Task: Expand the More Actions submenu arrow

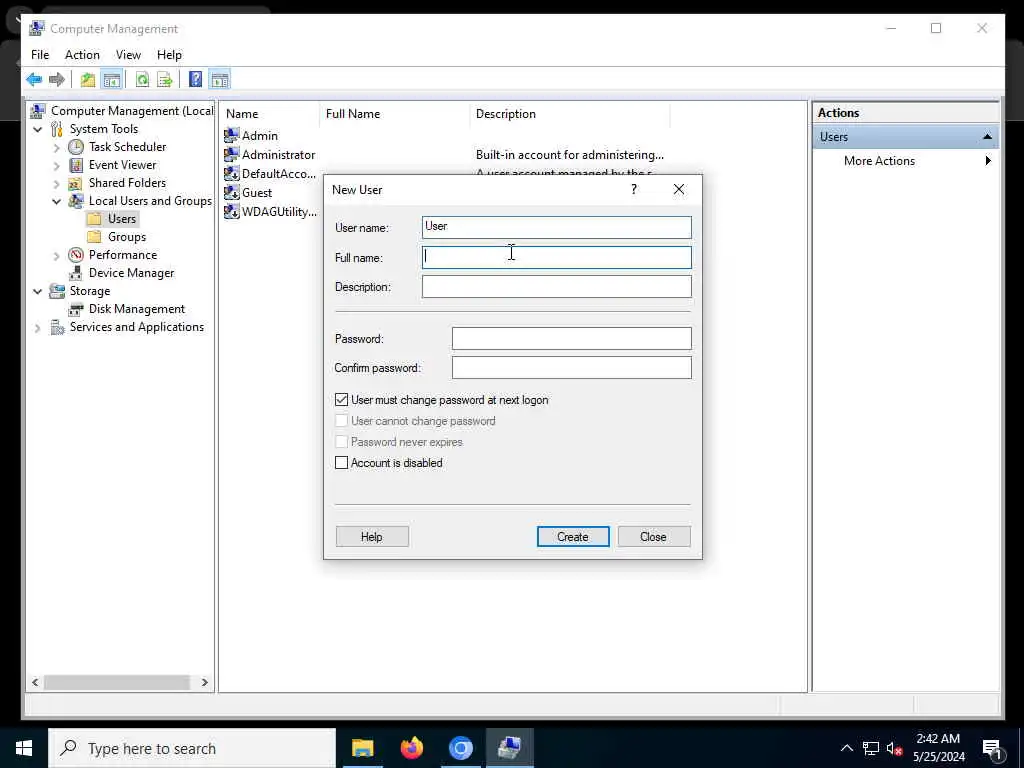Action: point(987,161)
